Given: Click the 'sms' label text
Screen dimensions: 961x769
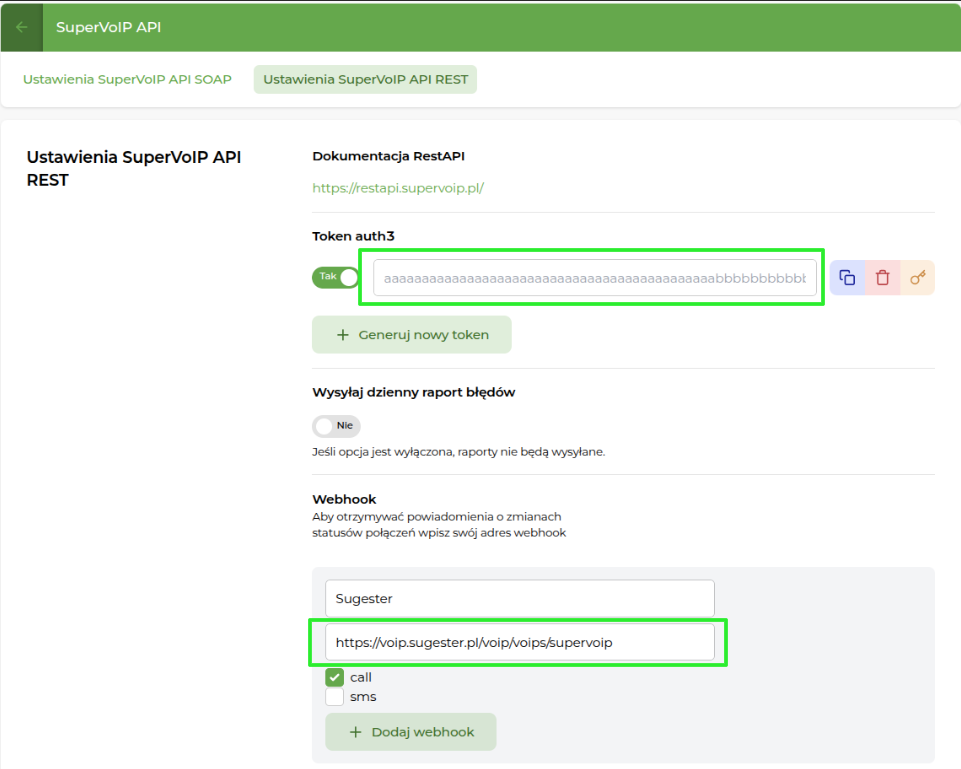Looking at the screenshot, I should click(363, 697).
